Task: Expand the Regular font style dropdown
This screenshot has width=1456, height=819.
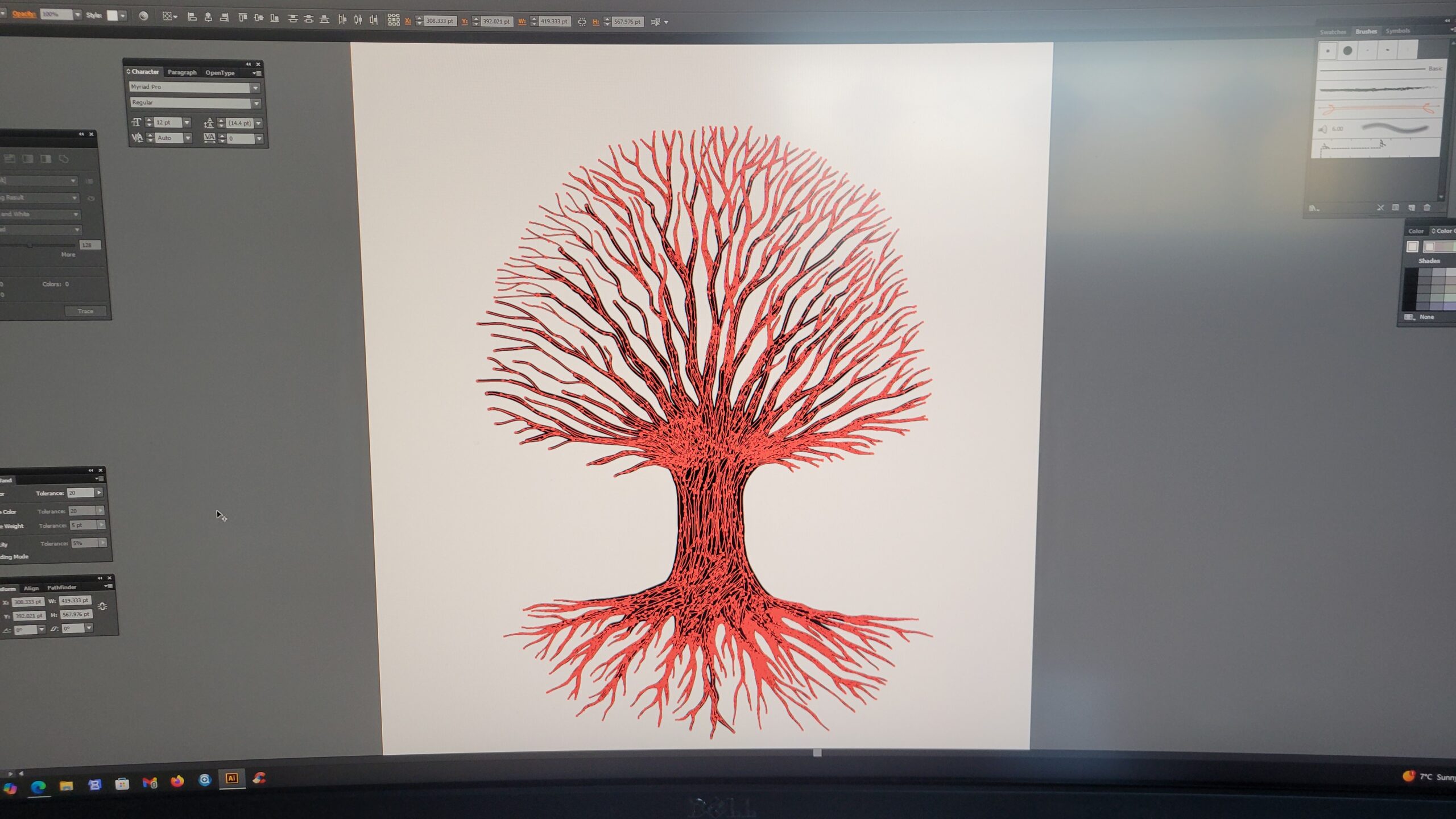Action: (256, 104)
